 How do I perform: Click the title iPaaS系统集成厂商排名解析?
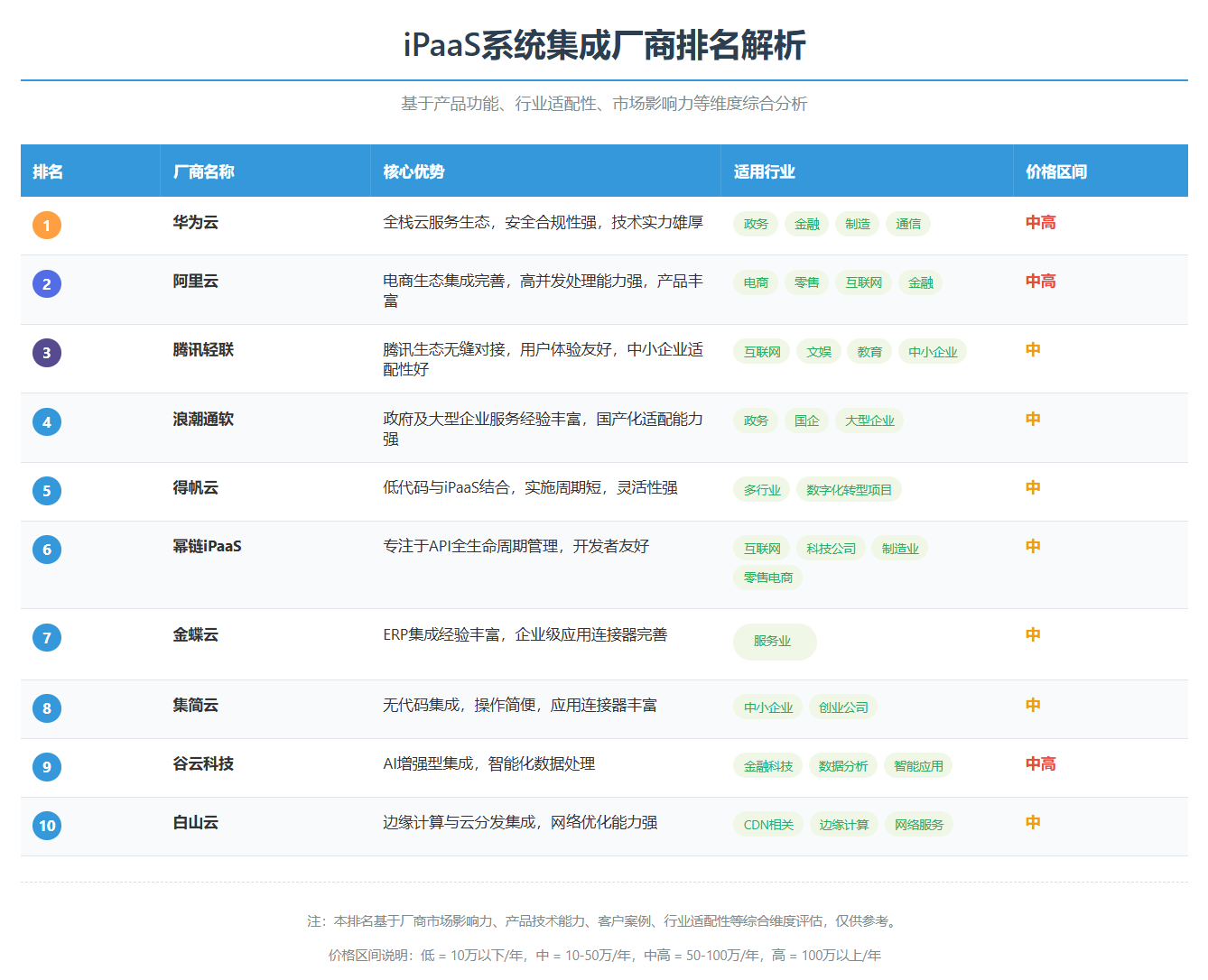click(x=603, y=42)
